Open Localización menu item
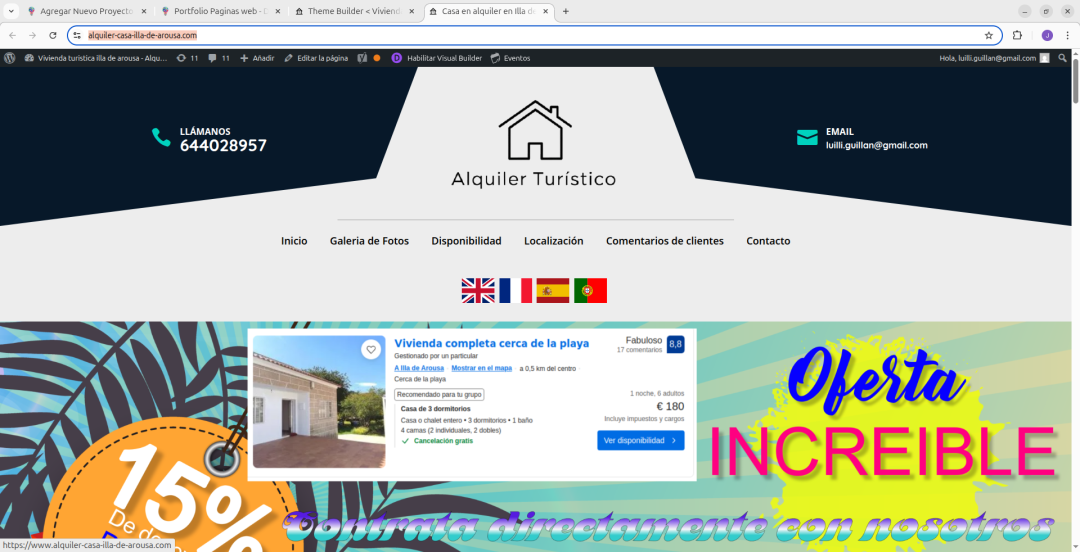The height and width of the screenshot is (552, 1080). [554, 241]
